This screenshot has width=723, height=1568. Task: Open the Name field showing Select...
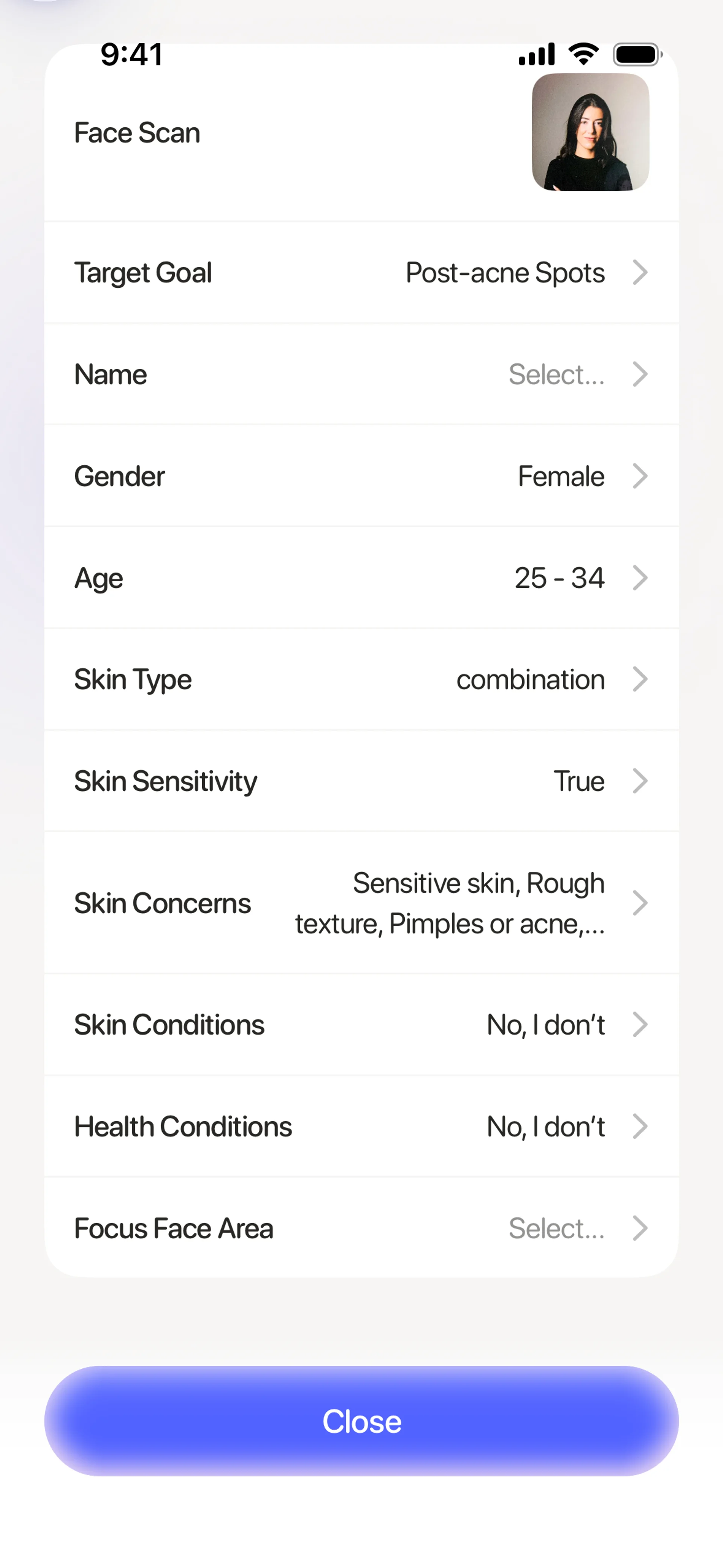pos(556,374)
